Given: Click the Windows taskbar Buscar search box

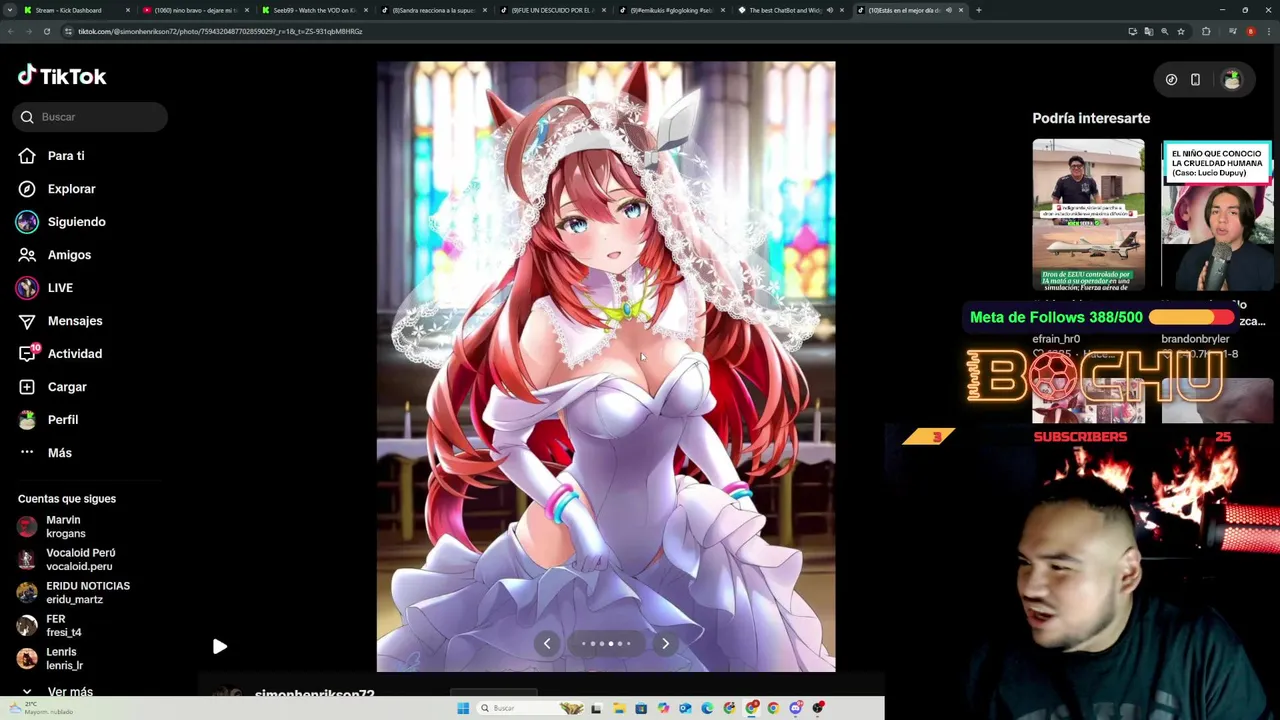Looking at the screenshot, I should (x=529, y=708).
